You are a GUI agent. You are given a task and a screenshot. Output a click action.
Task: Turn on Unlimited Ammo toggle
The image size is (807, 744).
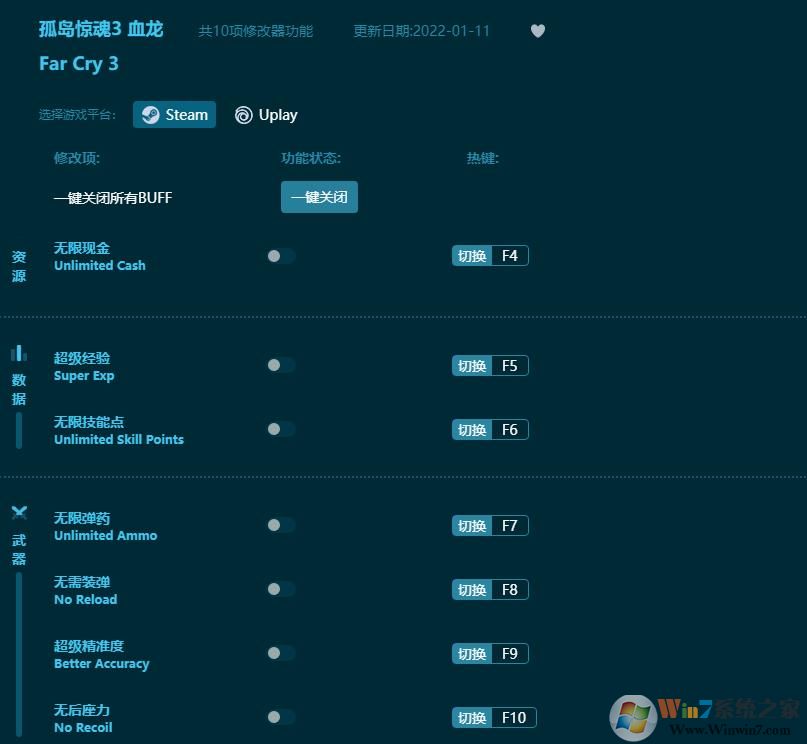(x=281, y=525)
